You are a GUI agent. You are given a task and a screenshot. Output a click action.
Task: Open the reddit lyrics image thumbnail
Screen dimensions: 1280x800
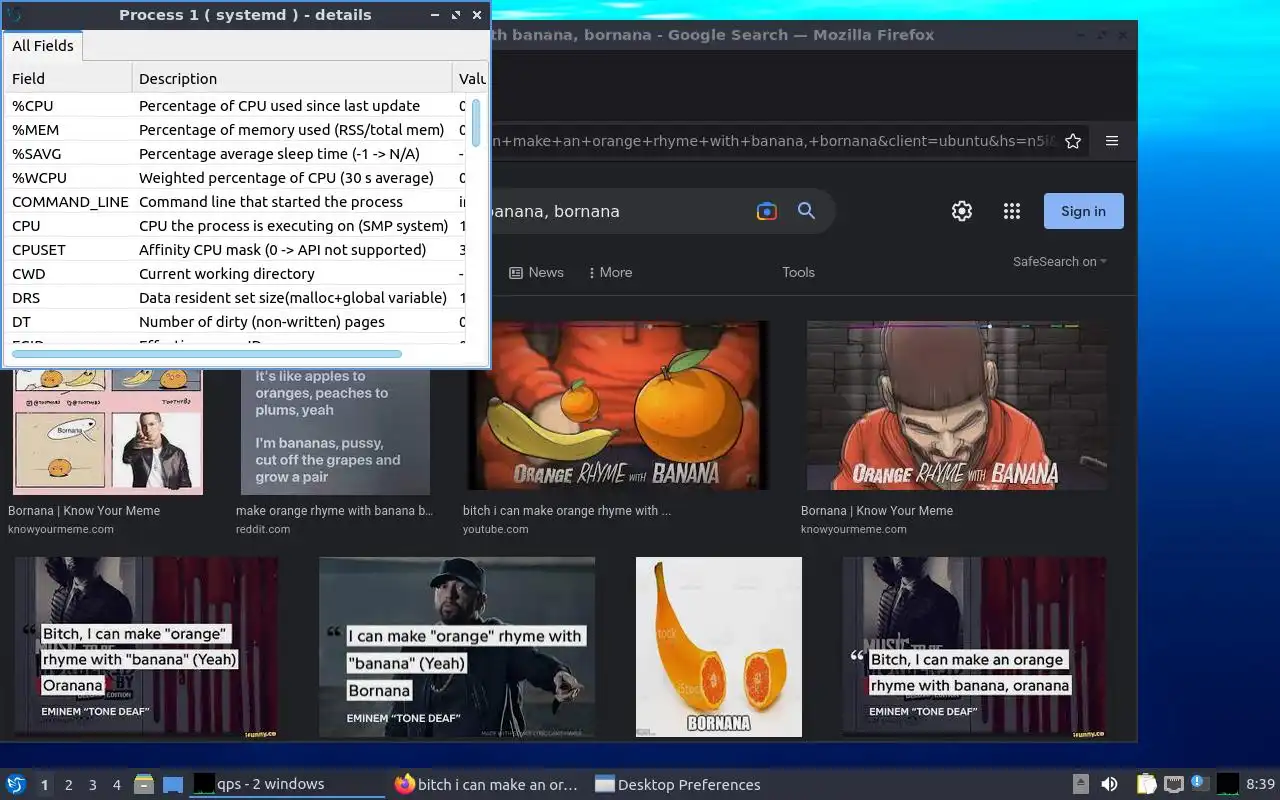tap(335, 430)
